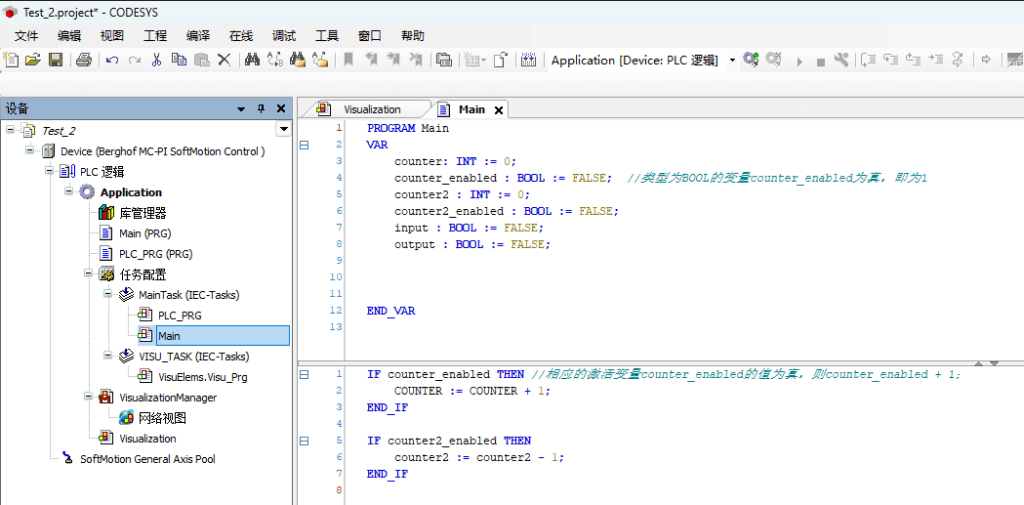Click the Undo arrow icon
Image resolution: width=1024 pixels, height=505 pixels.
coord(111,60)
